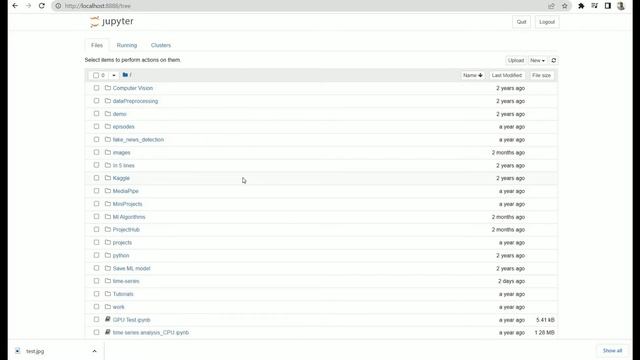Click the MediaPipe folder icon
Image resolution: width=640 pixels, height=360 pixels.
pyautogui.click(x=108, y=191)
